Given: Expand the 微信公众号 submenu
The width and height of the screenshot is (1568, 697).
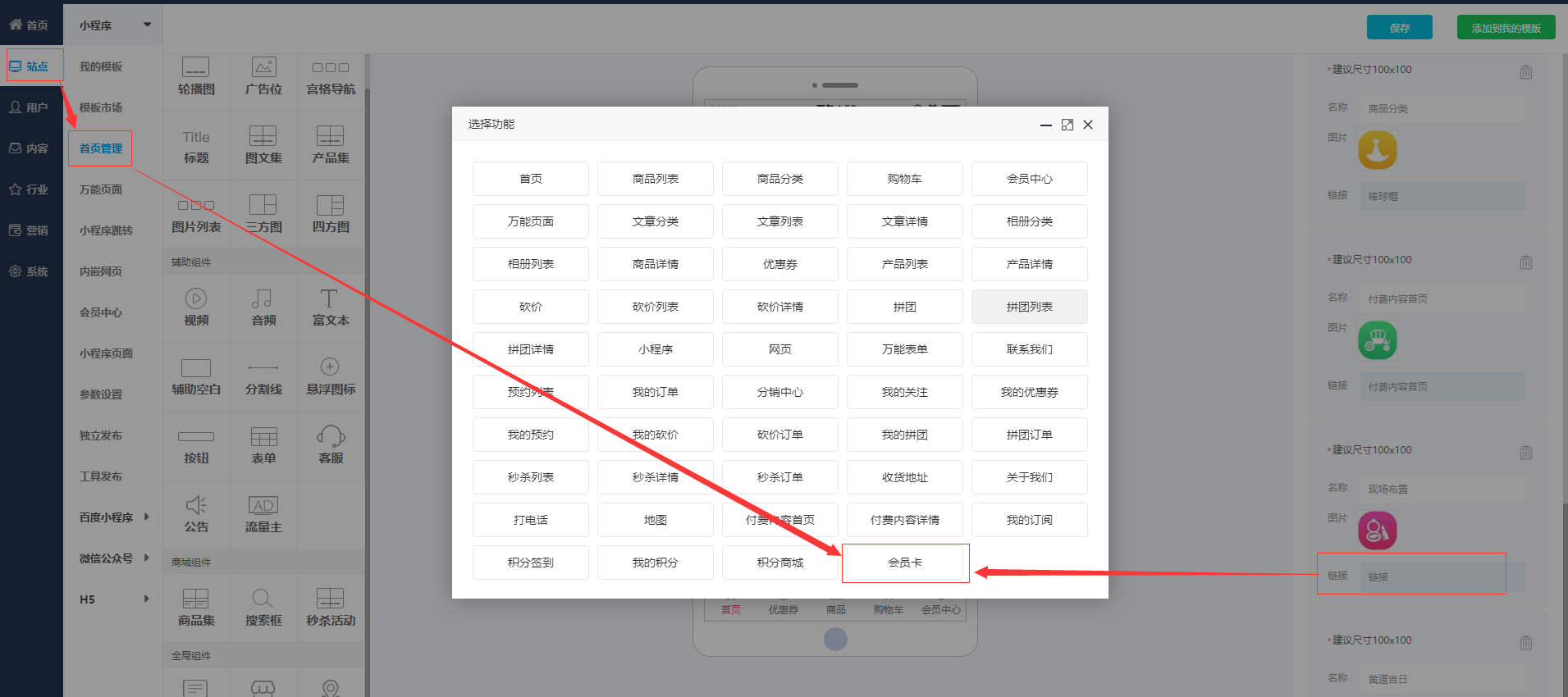Looking at the screenshot, I should [x=115, y=558].
